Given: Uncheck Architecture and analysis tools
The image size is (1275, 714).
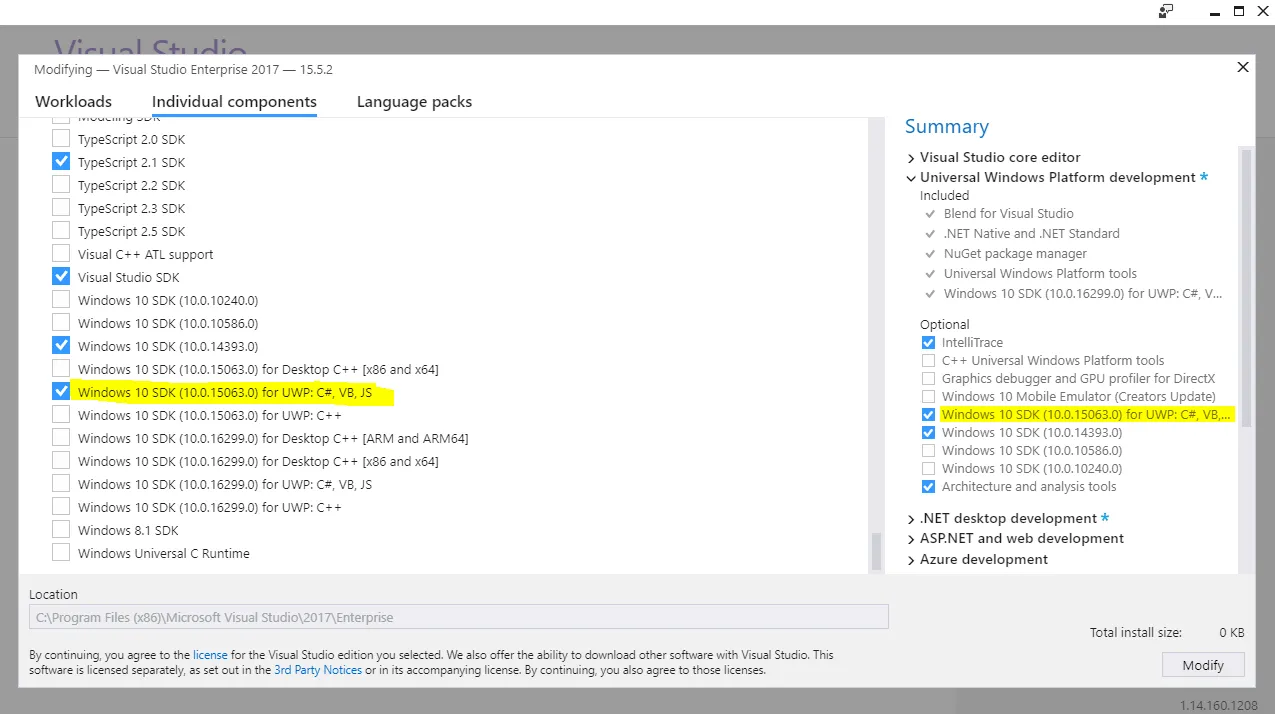Looking at the screenshot, I should [x=928, y=486].
